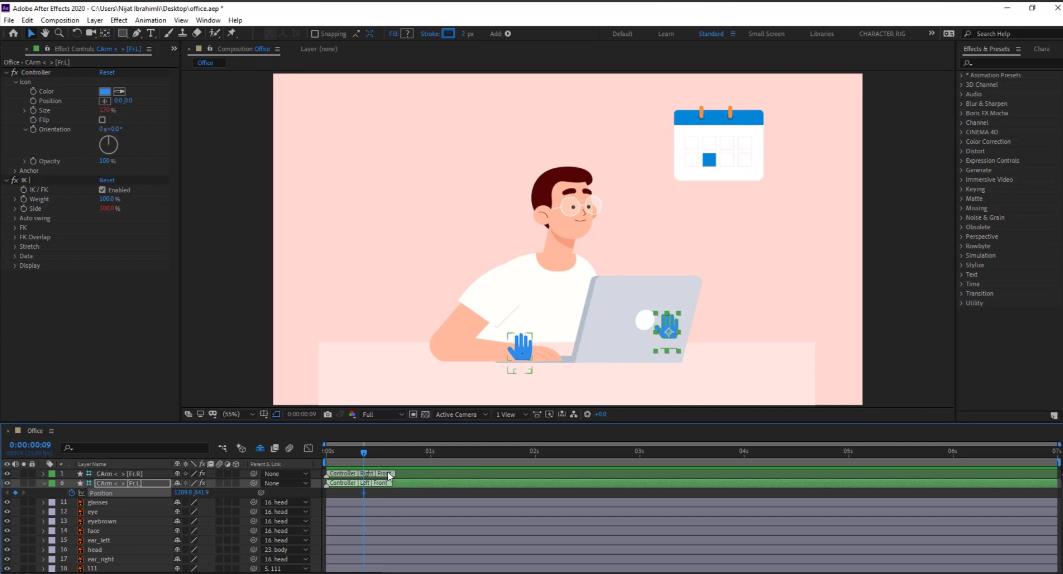This screenshot has width=1063, height=574.
Task: Click the region of interest icon
Action: pos(413,414)
